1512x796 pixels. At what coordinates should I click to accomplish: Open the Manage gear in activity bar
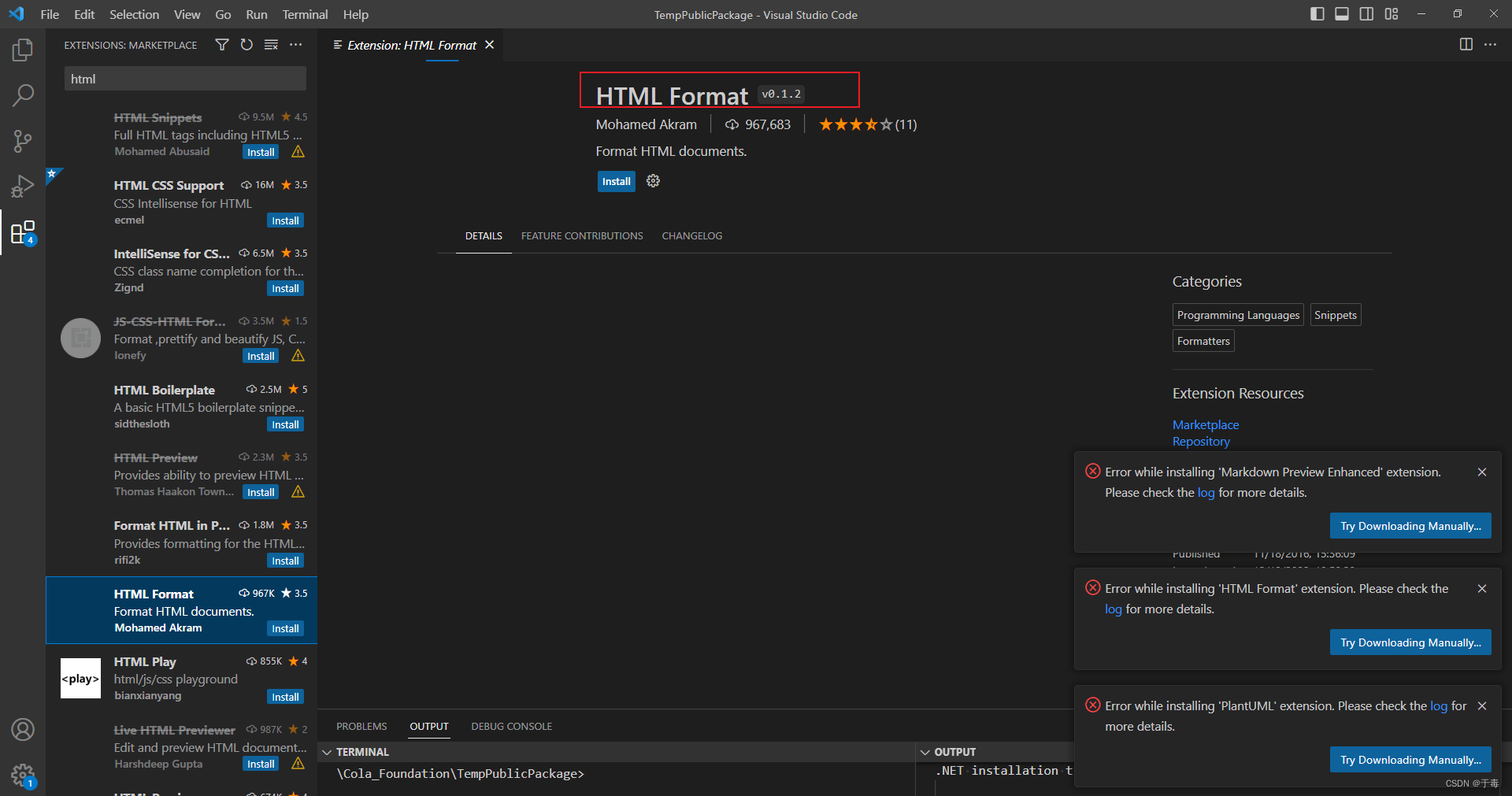click(x=23, y=776)
